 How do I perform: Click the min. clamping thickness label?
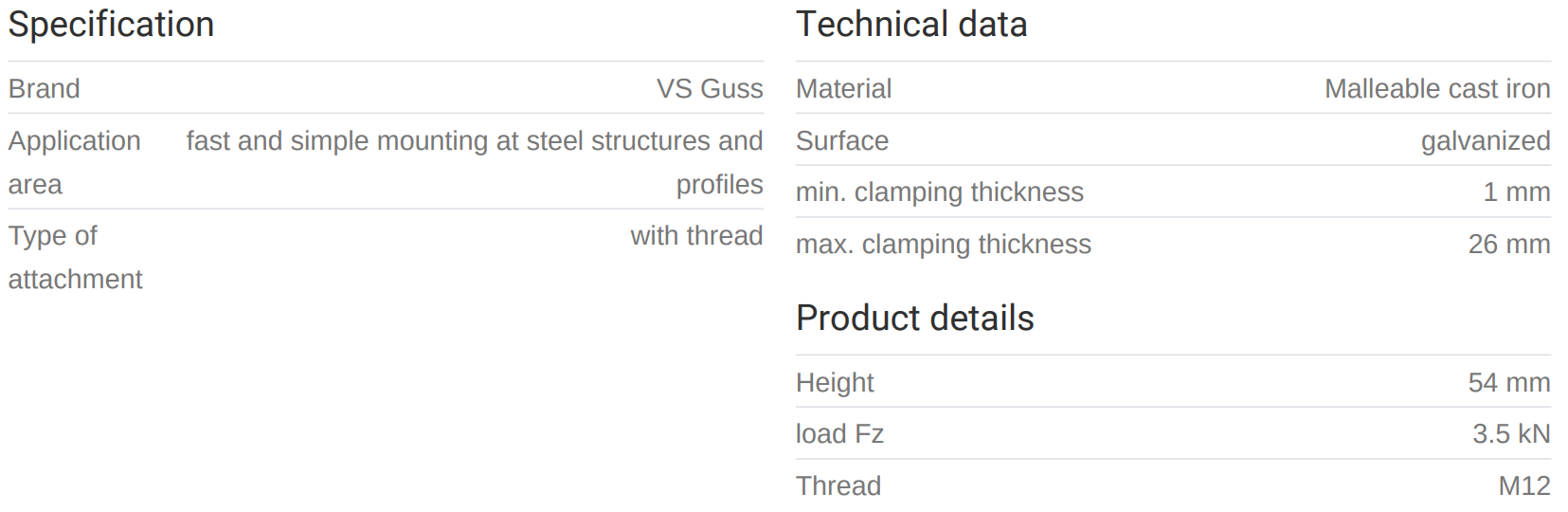[x=939, y=192]
